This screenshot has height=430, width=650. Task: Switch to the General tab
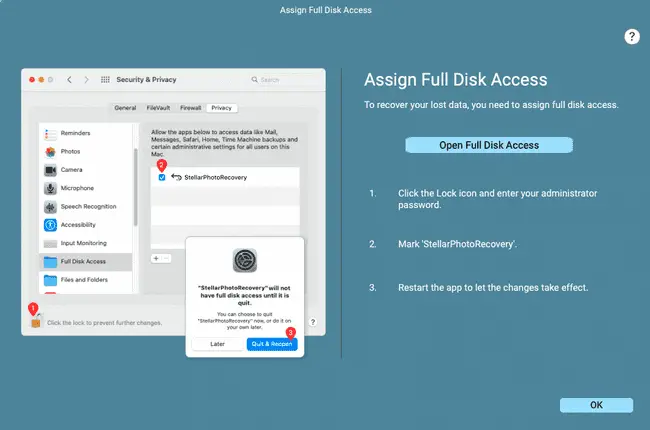coord(125,108)
